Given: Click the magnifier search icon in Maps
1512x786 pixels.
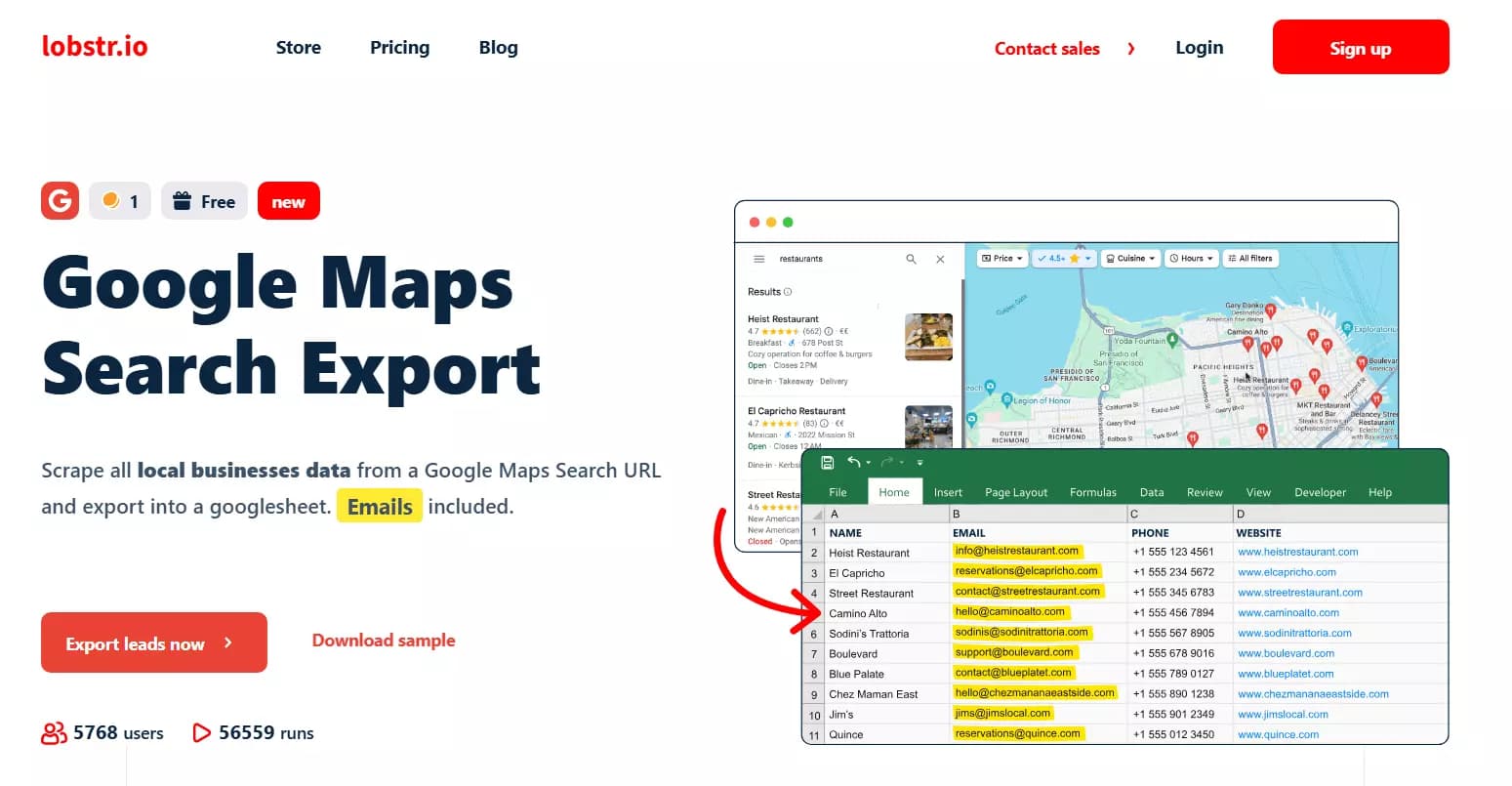Looking at the screenshot, I should pos(911,259).
